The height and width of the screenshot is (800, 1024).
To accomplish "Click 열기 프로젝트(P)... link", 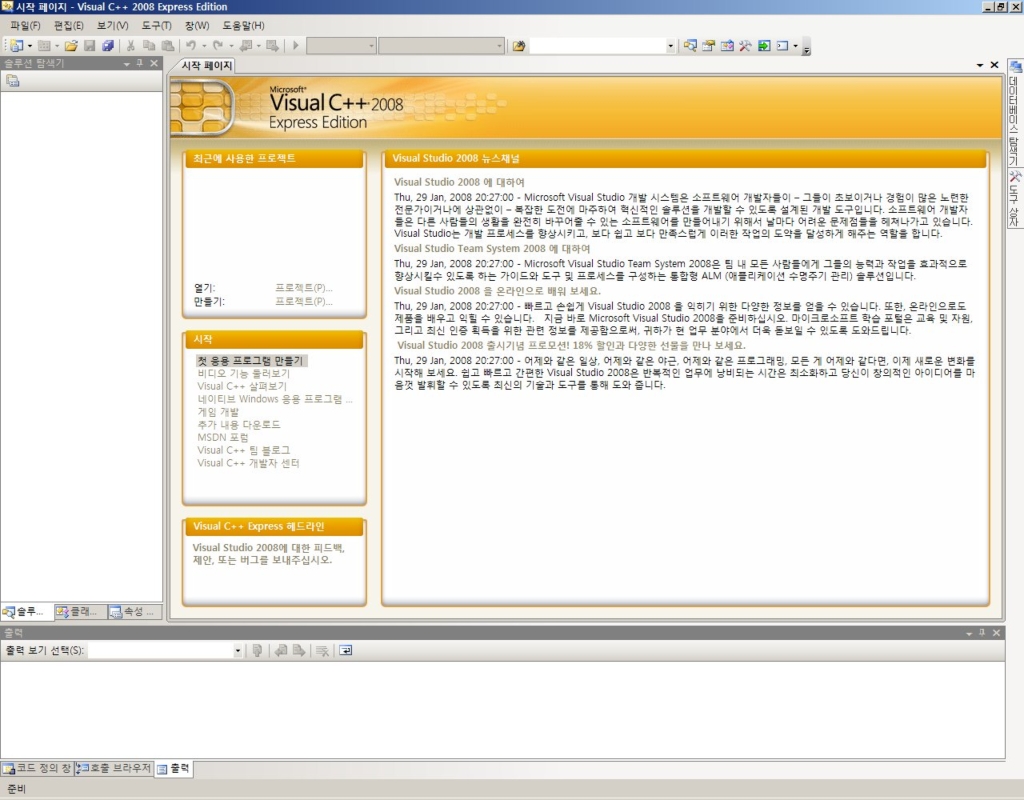I will 304,287.
